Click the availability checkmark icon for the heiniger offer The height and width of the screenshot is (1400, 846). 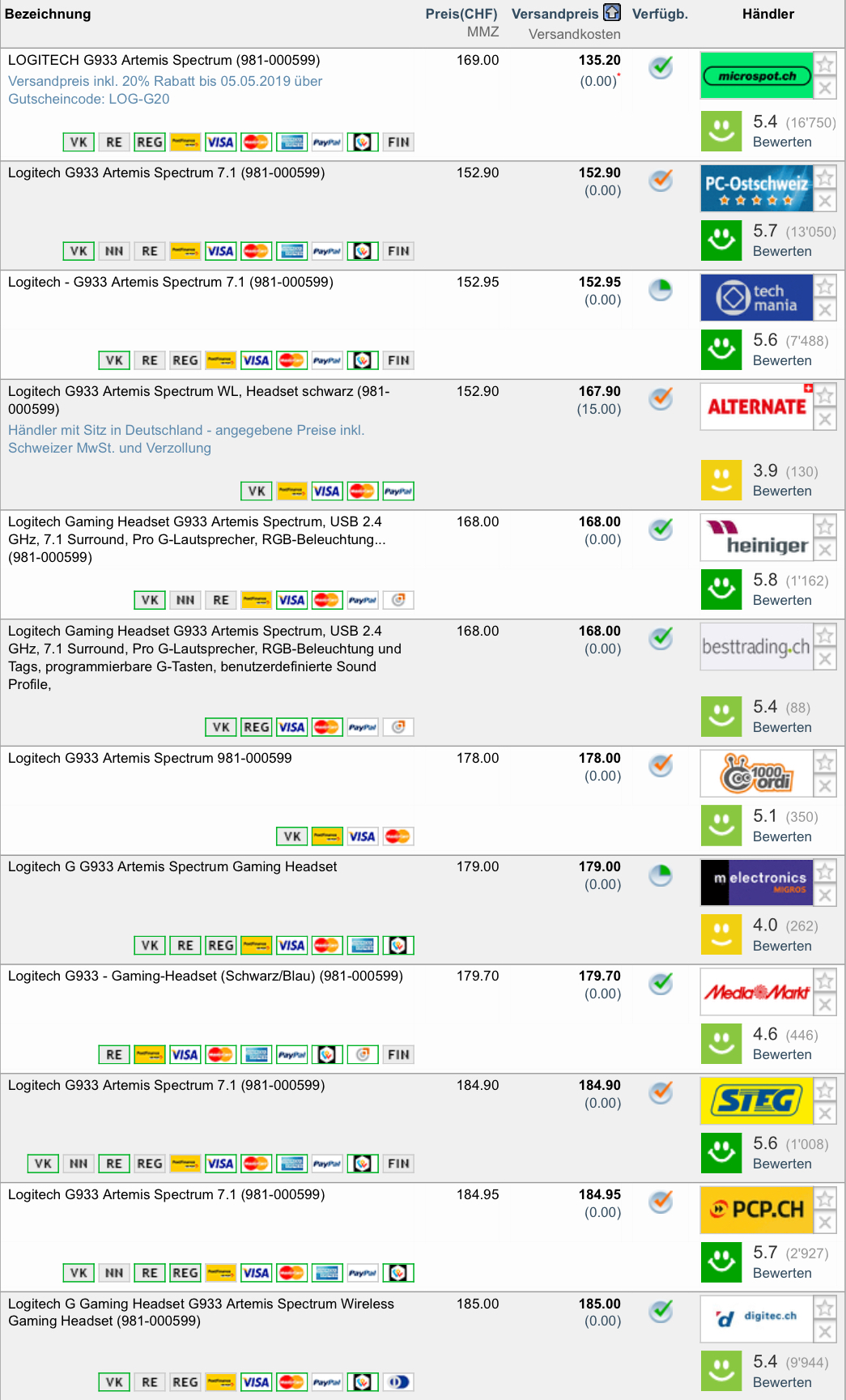tap(661, 530)
